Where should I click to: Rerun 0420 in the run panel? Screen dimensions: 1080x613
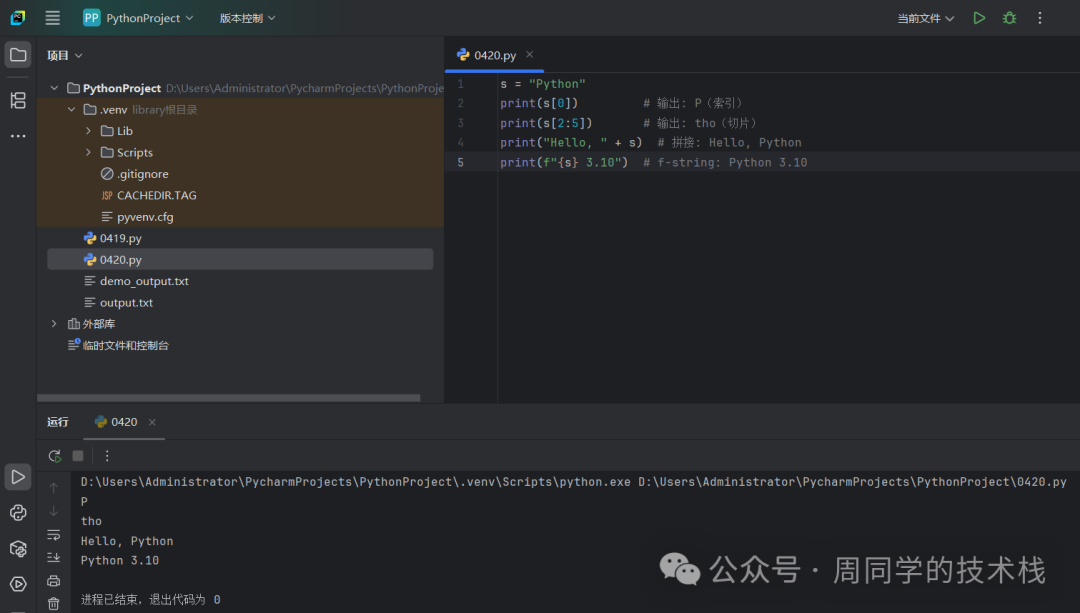(x=55, y=456)
